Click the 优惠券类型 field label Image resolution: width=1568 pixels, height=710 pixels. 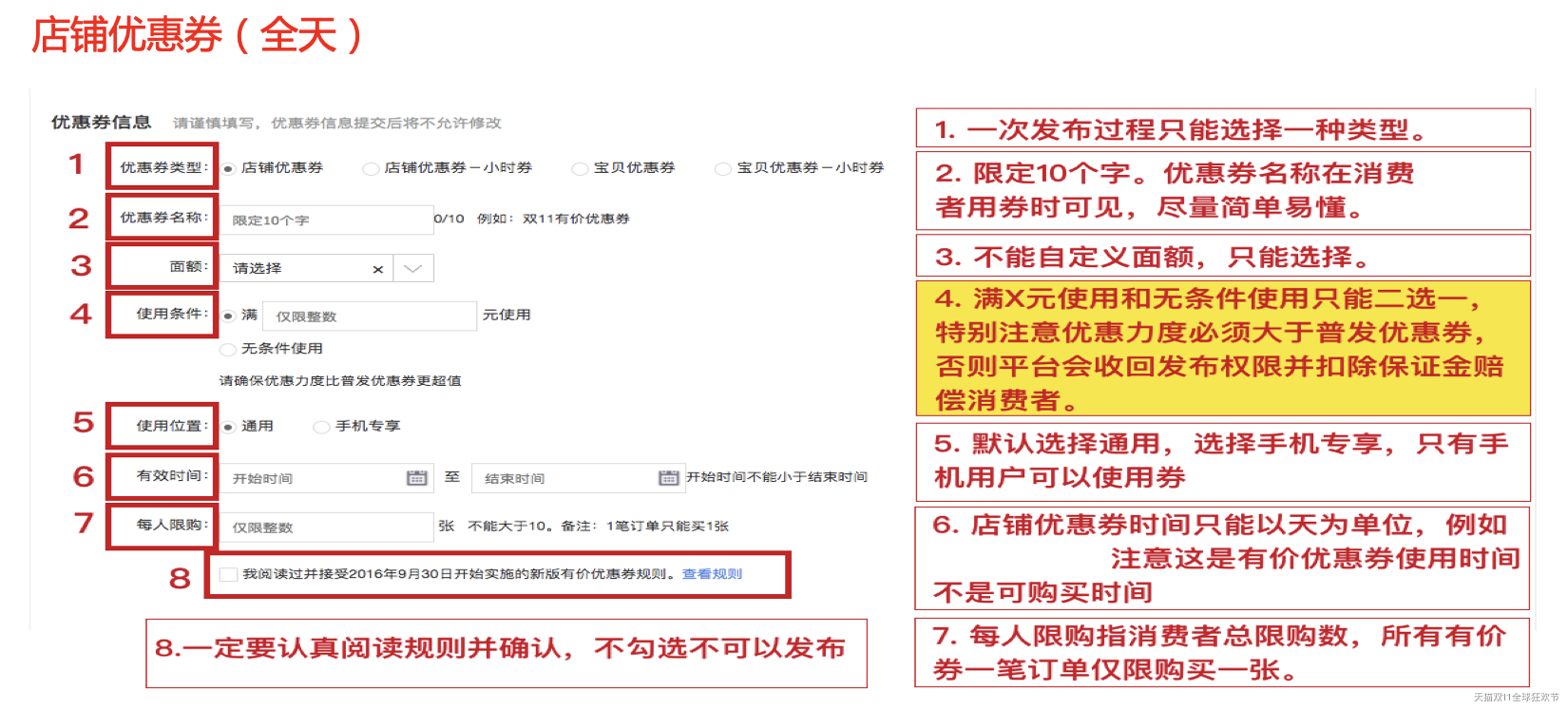(163, 167)
